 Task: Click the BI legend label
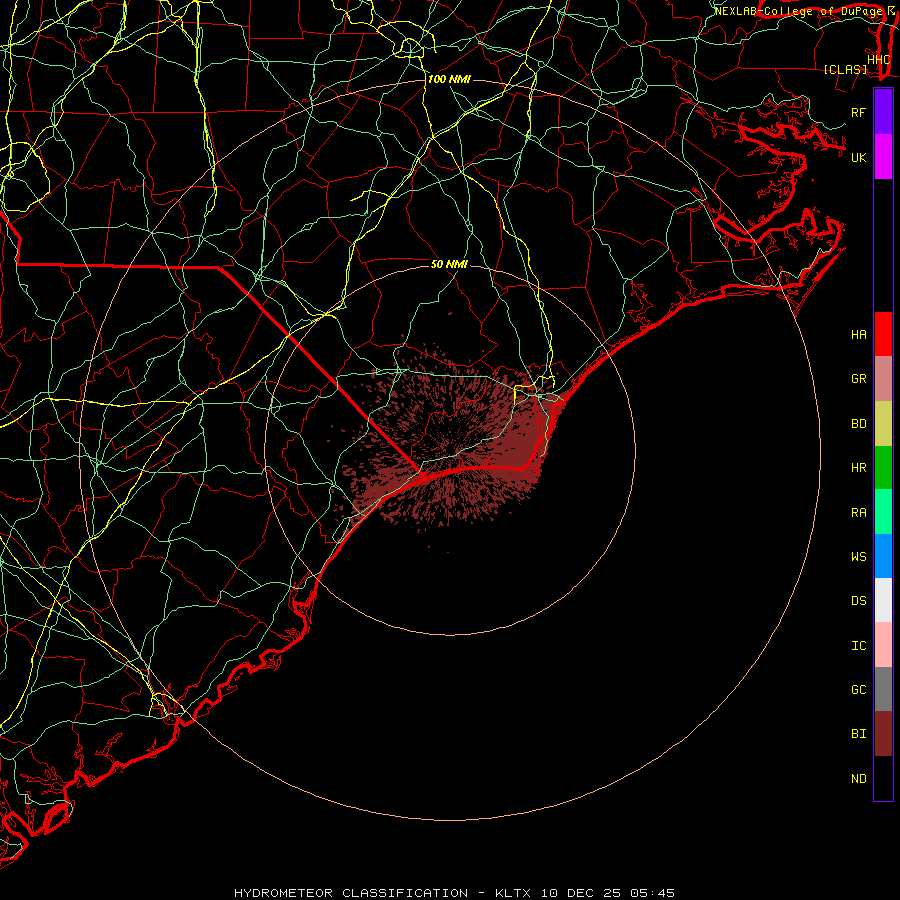[x=859, y=734]
